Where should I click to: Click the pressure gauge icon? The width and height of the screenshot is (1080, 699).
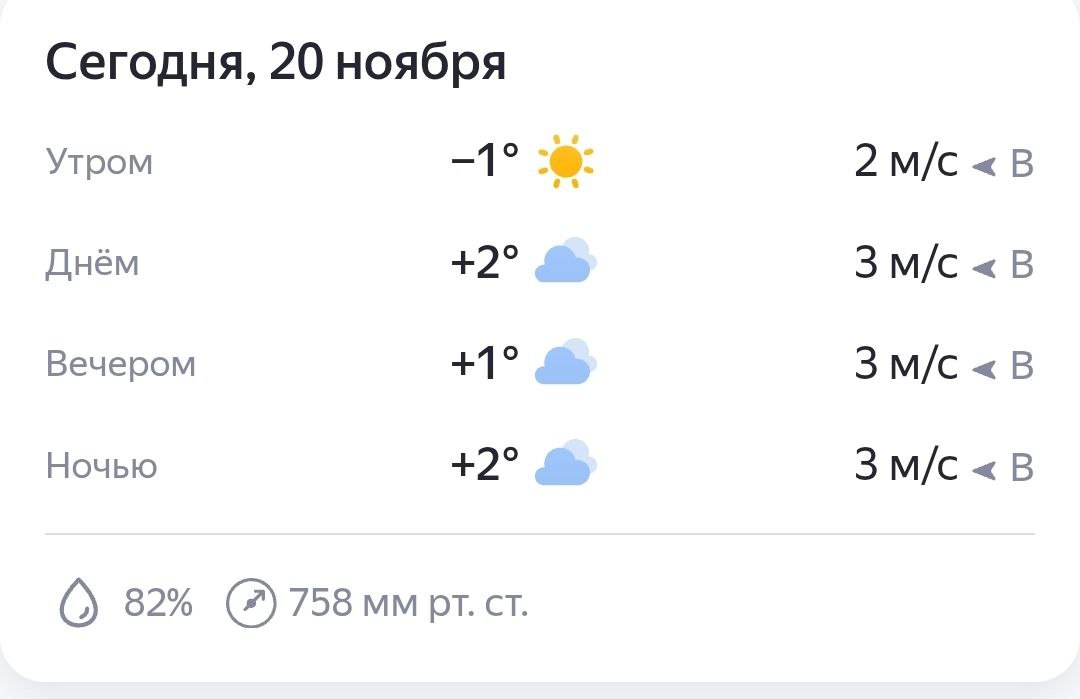[249, 604]
